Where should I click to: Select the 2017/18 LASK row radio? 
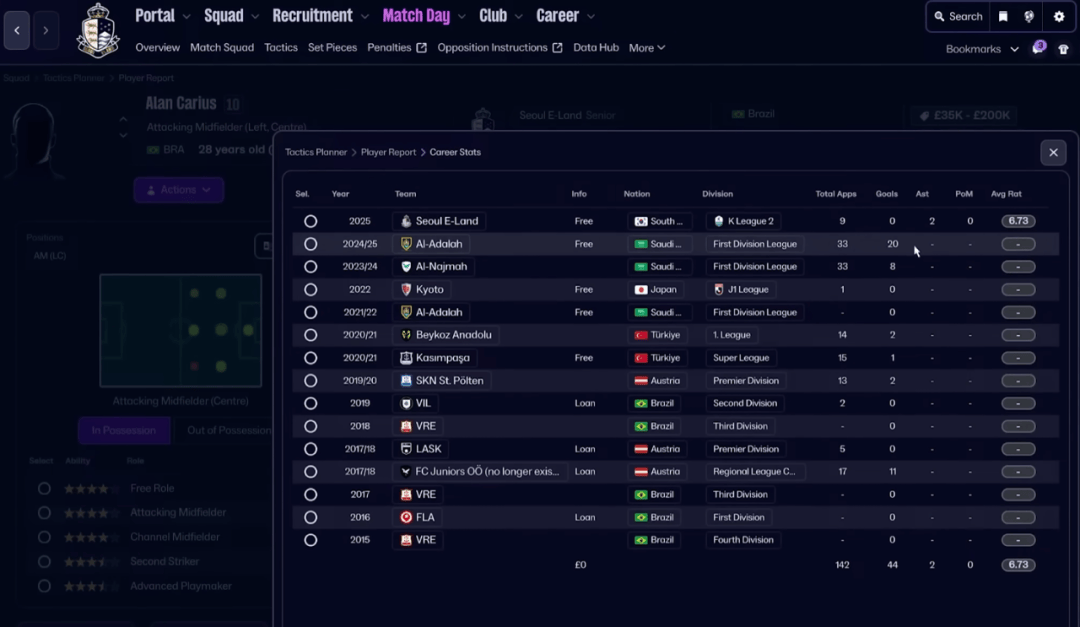(x=310, y=449)
